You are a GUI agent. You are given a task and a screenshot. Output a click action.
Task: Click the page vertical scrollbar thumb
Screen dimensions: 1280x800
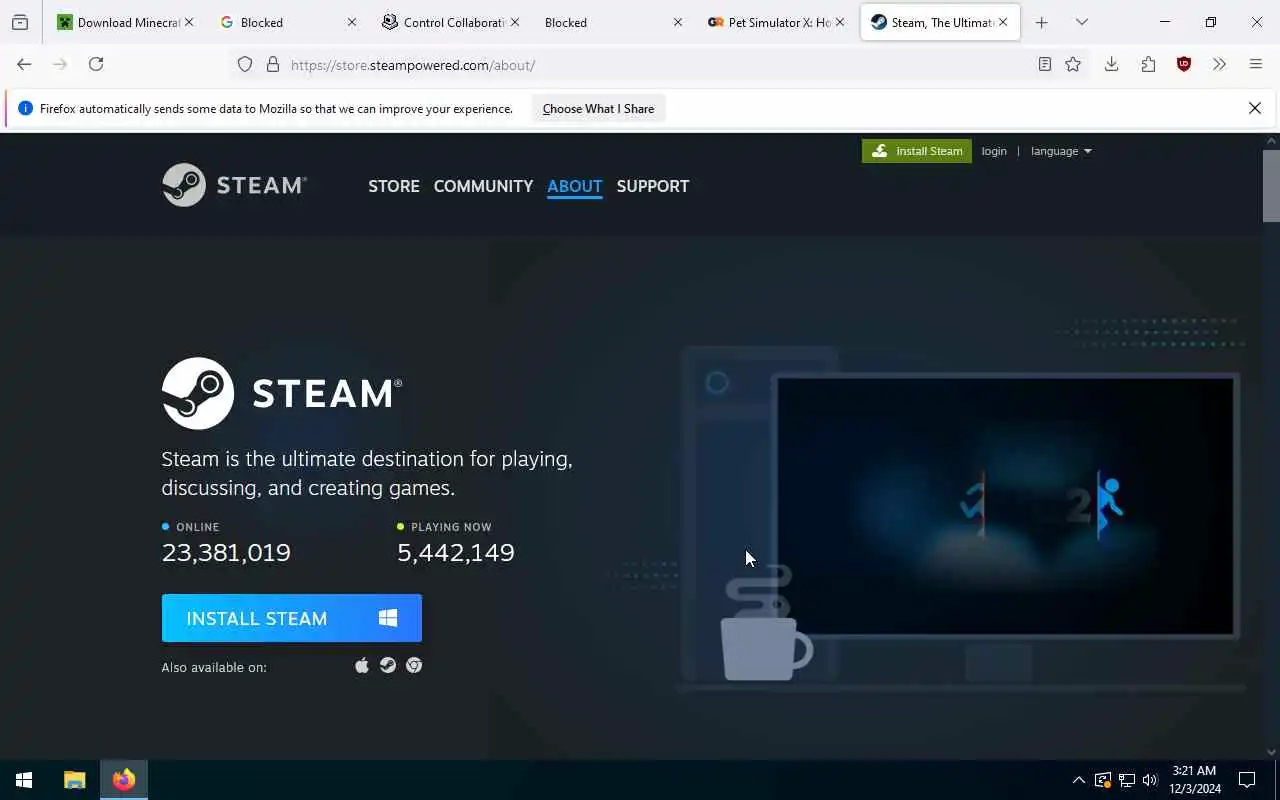coord(1271,185)
